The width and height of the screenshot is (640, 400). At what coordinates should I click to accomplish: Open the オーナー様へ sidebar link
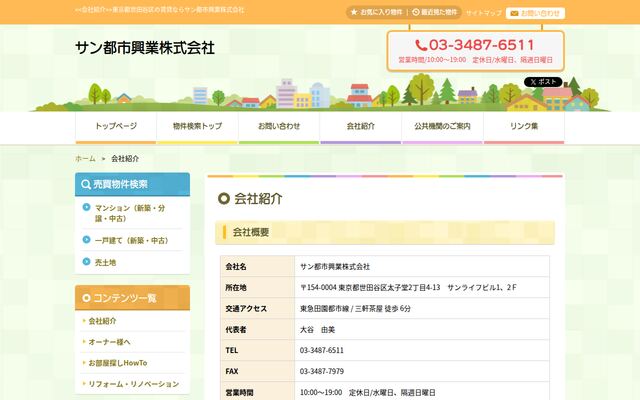click(x=109, y=342)
